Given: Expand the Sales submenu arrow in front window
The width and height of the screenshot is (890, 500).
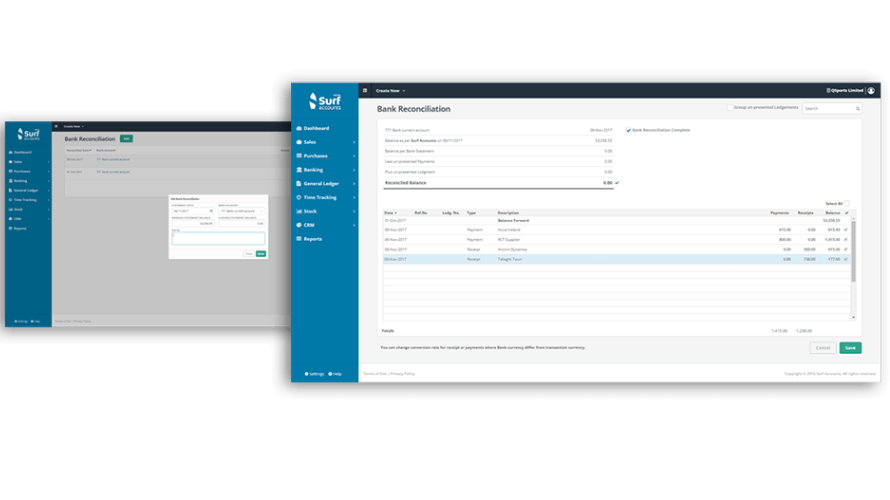Looking at the screenshot, I should 354,142.
